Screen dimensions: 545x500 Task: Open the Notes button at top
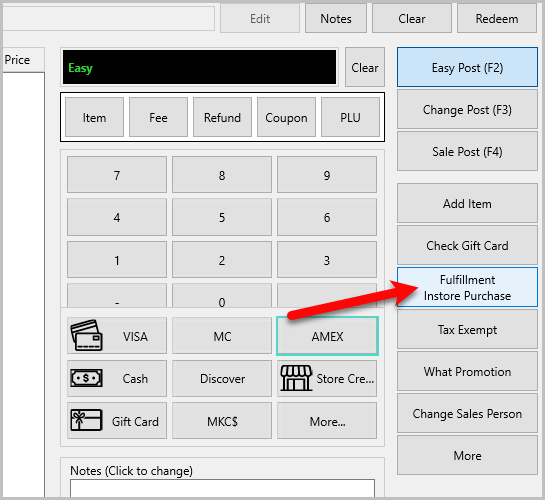pos(336,18)
